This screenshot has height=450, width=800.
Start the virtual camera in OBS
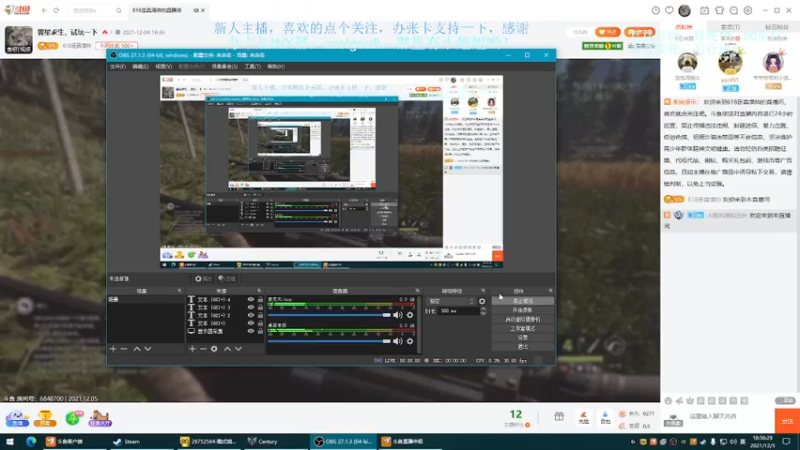(x=522, y=319)
